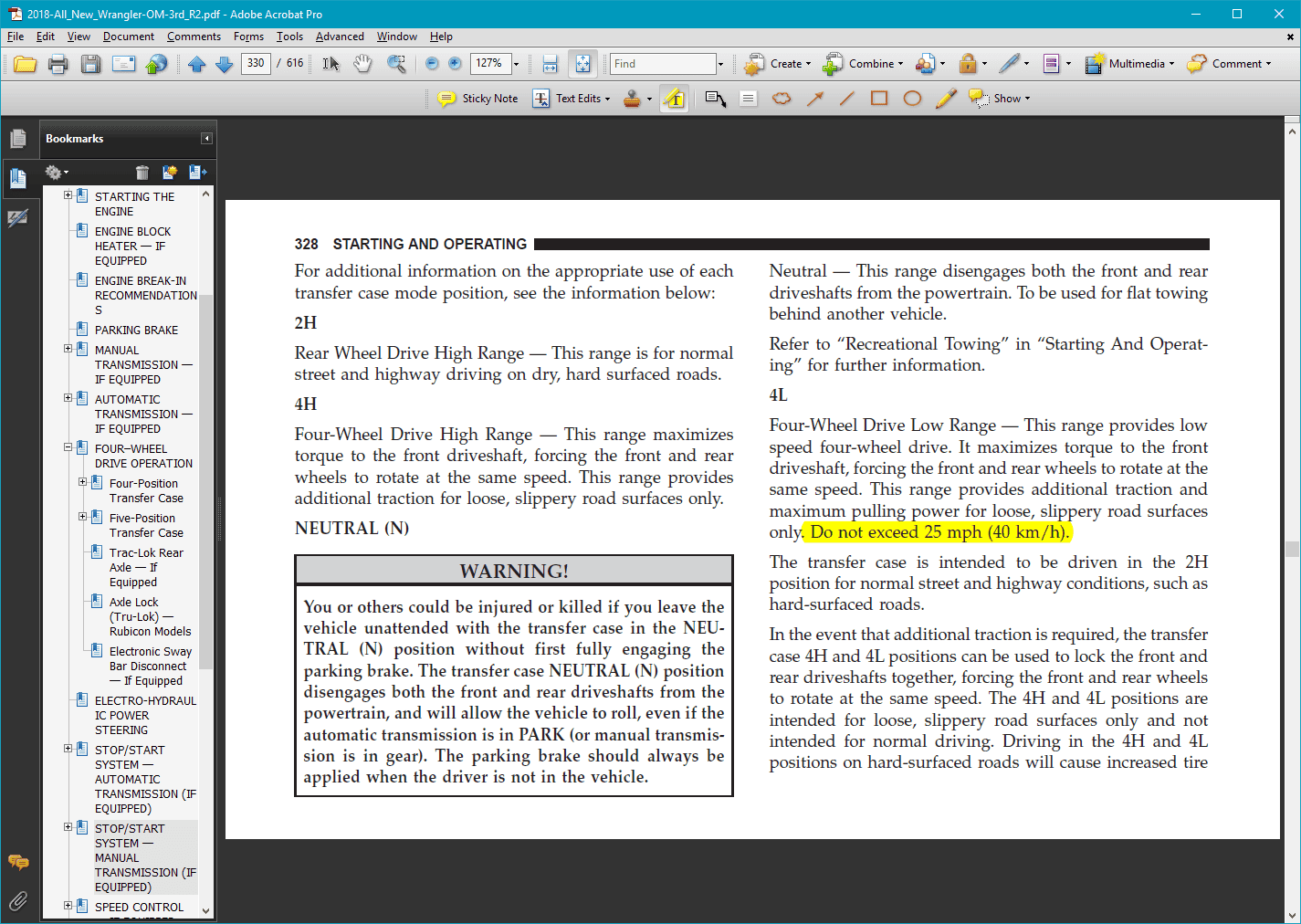Activate the Hand tool
The width and height of the screenshot is (1301, 924).
tap(363, 64)
